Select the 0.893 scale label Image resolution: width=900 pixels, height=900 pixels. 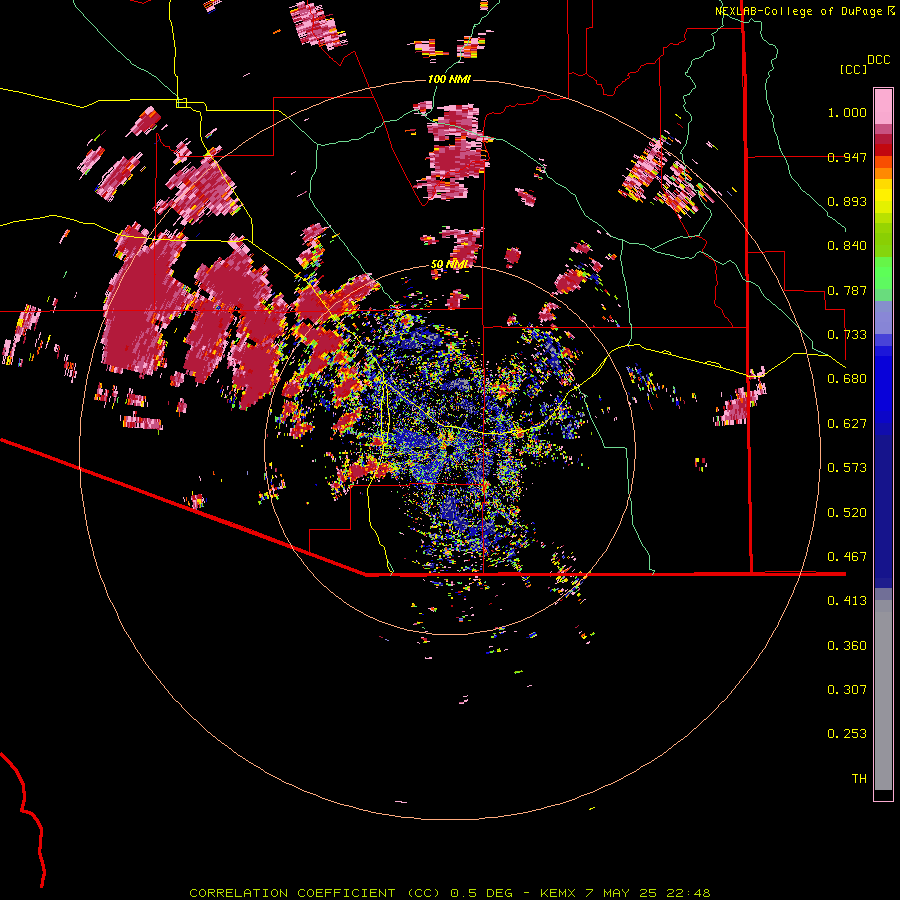click(847, 201)
